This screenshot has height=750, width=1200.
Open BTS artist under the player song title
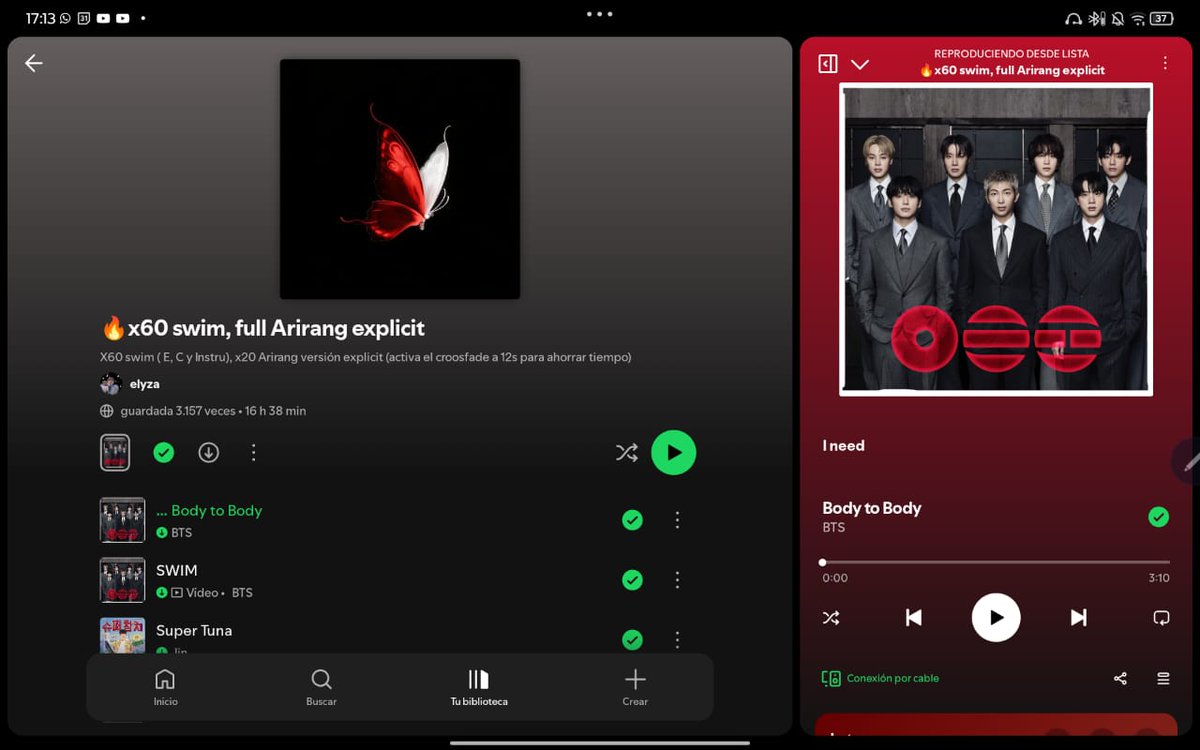(x=833, y=527)
